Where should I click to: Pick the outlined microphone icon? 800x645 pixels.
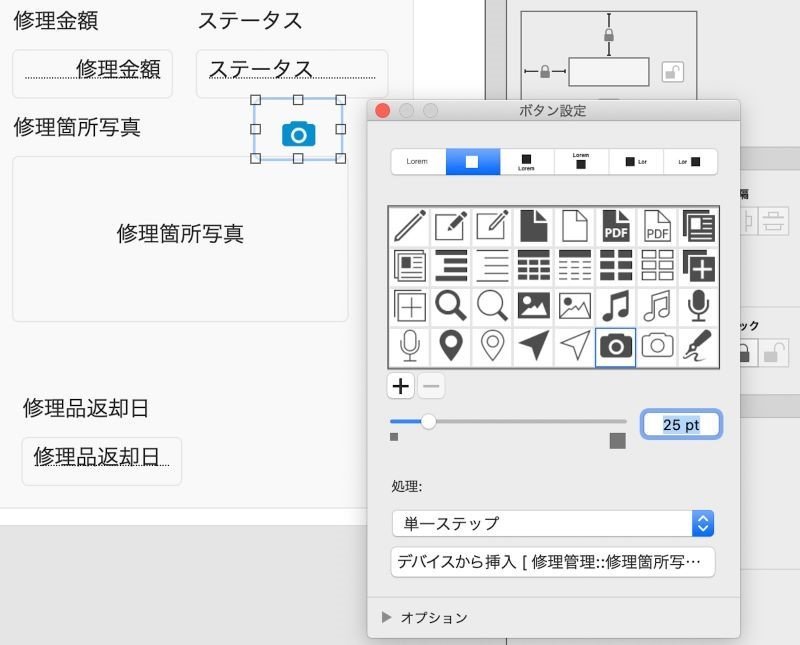coord(410,346)
